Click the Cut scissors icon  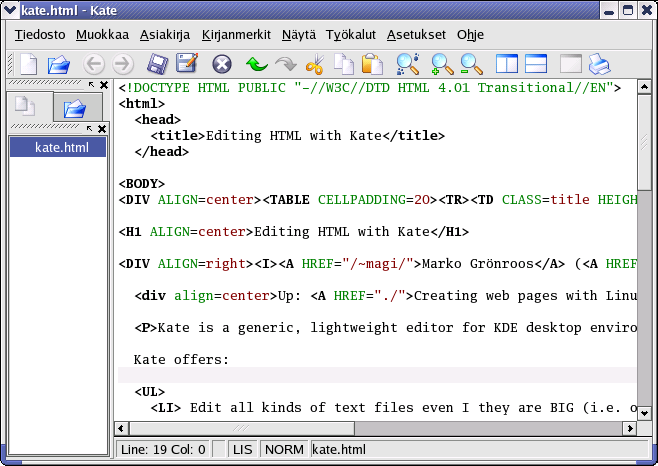[315, 65]
